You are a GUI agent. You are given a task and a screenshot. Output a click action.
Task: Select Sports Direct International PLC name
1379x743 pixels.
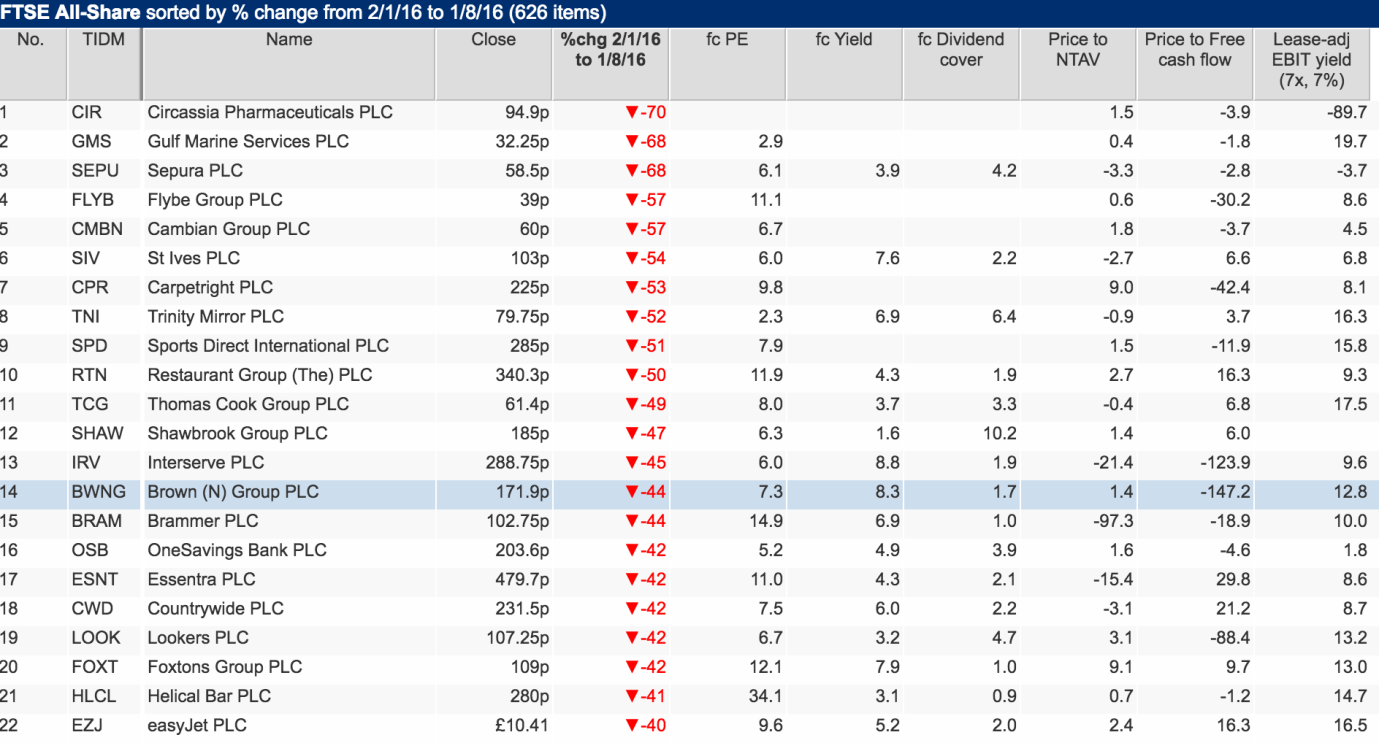point(268,346)
